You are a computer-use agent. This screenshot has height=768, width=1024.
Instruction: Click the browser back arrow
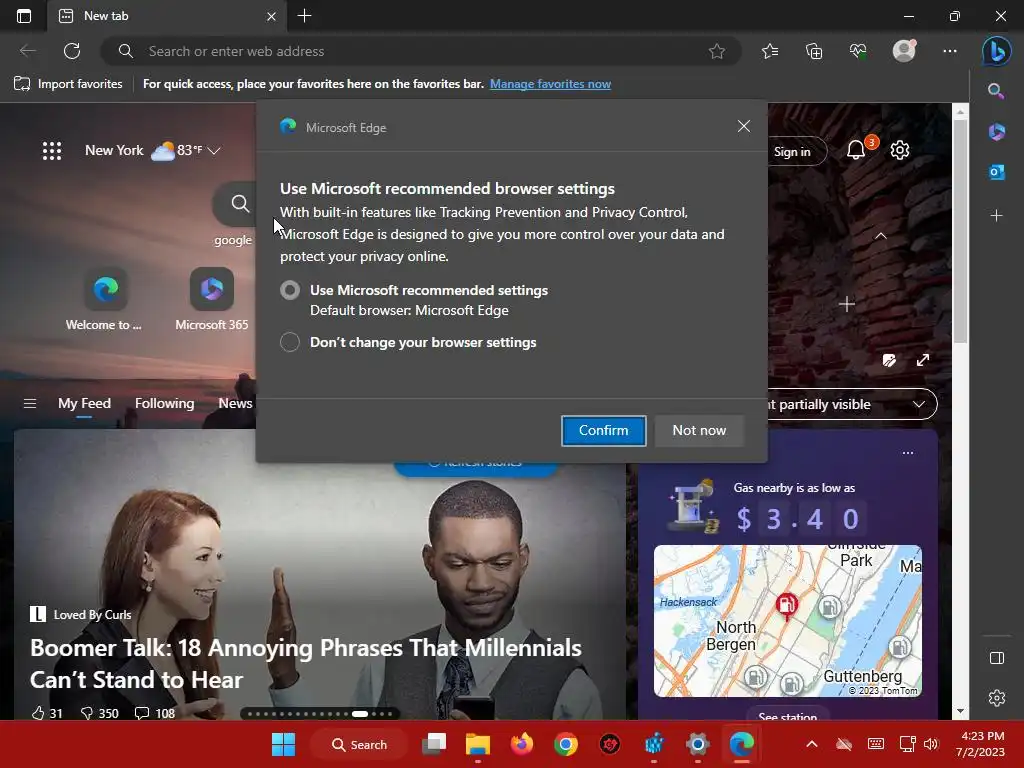(x=27, y=51)
